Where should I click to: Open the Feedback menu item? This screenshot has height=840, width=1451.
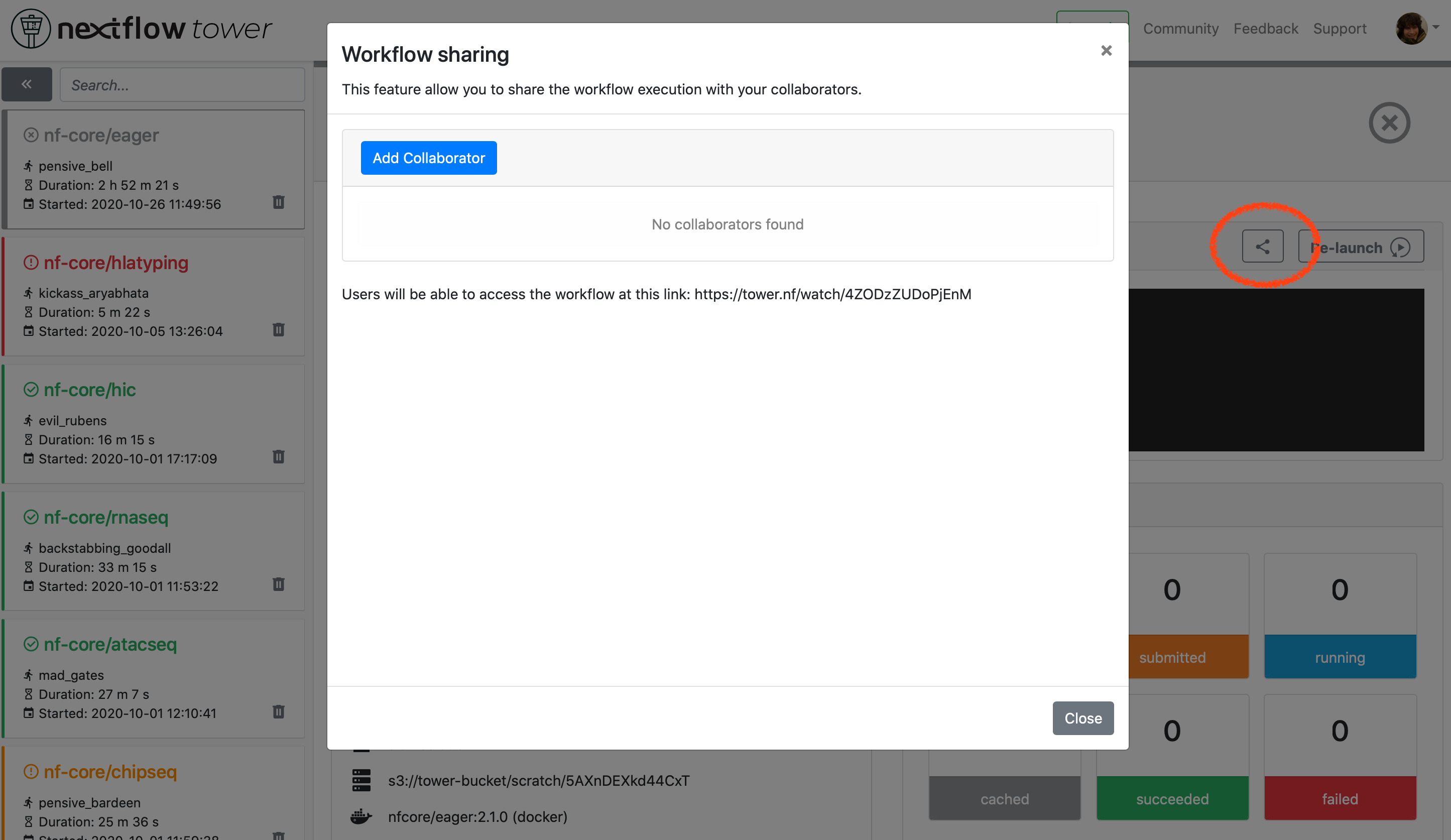[1266, 29]
